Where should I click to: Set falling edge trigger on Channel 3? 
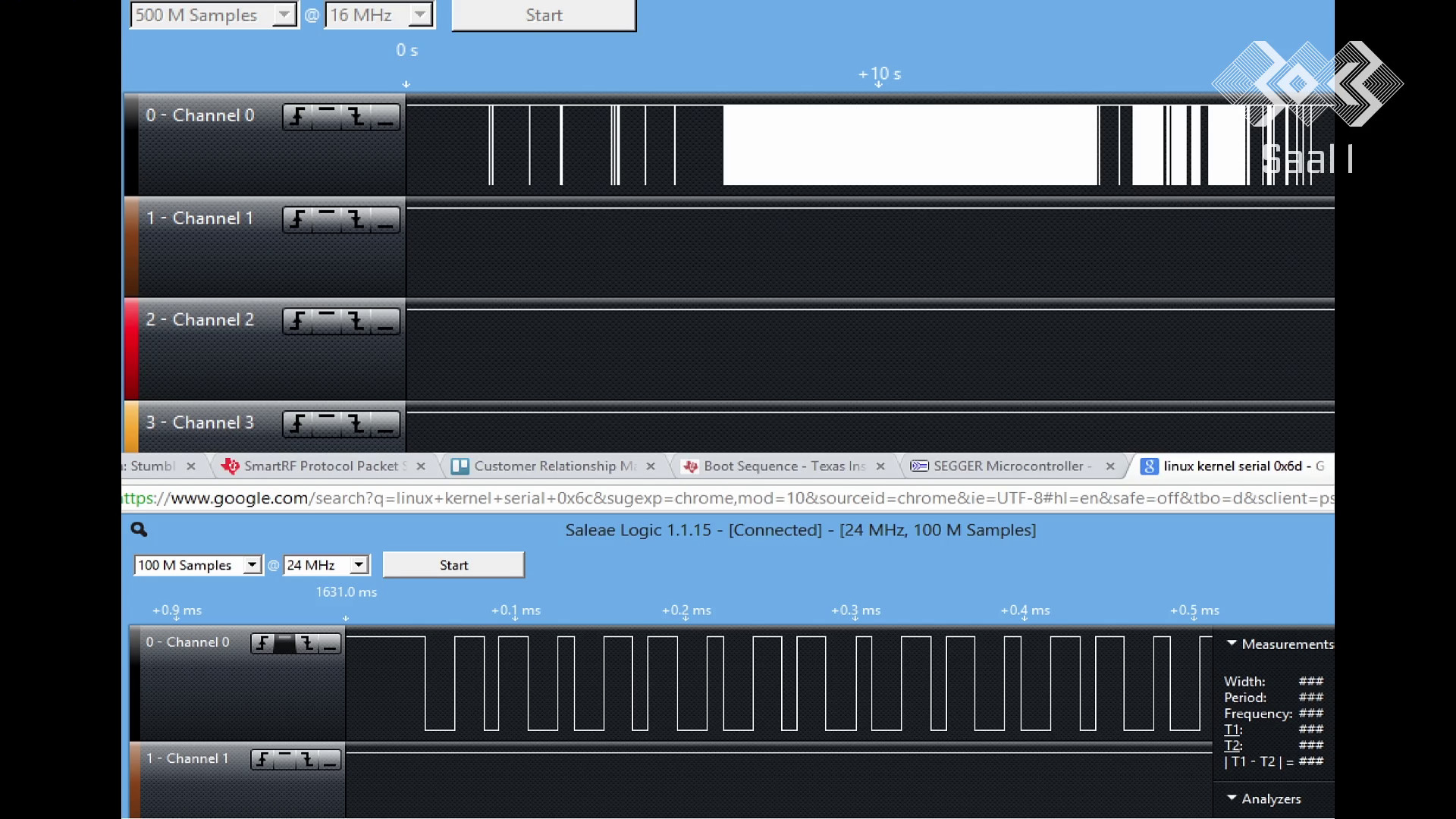pyautogui.click(x=356, y=424)
